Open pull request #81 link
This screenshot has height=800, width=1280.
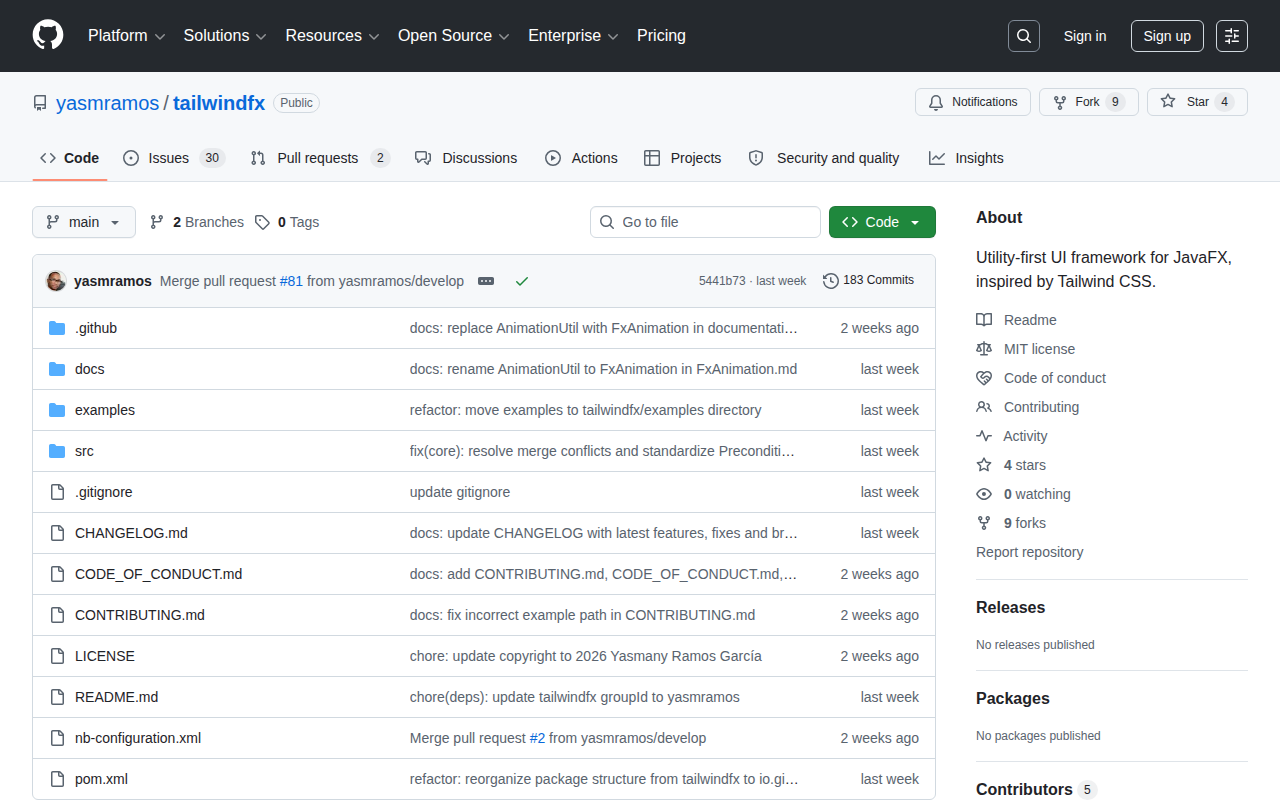pos(291,281)
